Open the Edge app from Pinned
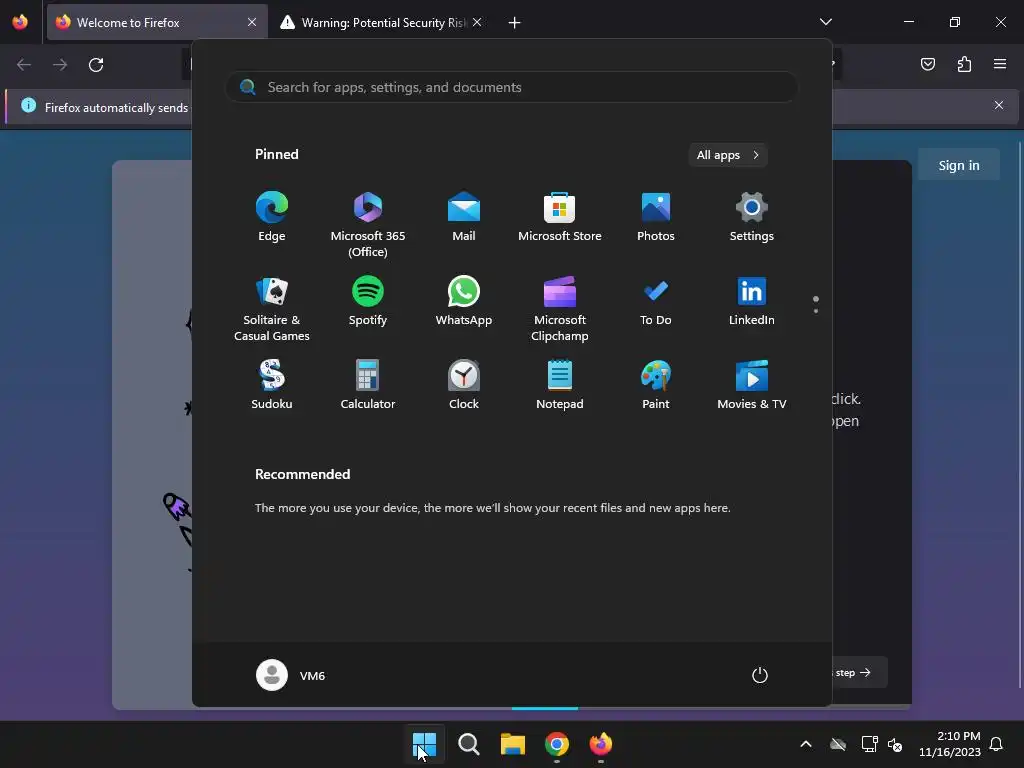The height and width of the screenshot is (768, 1024). coord(272,217)
